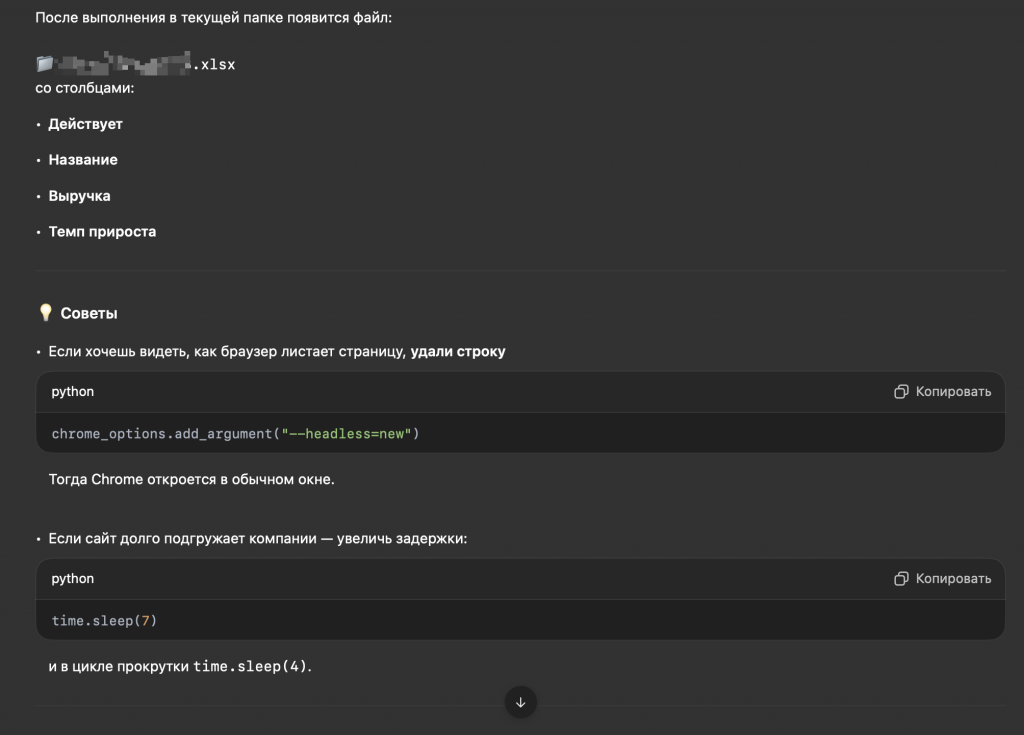This screenshot has height=735, width=1024.
Task: Click the Выручка column bullet item
Action: coord(79,196)
